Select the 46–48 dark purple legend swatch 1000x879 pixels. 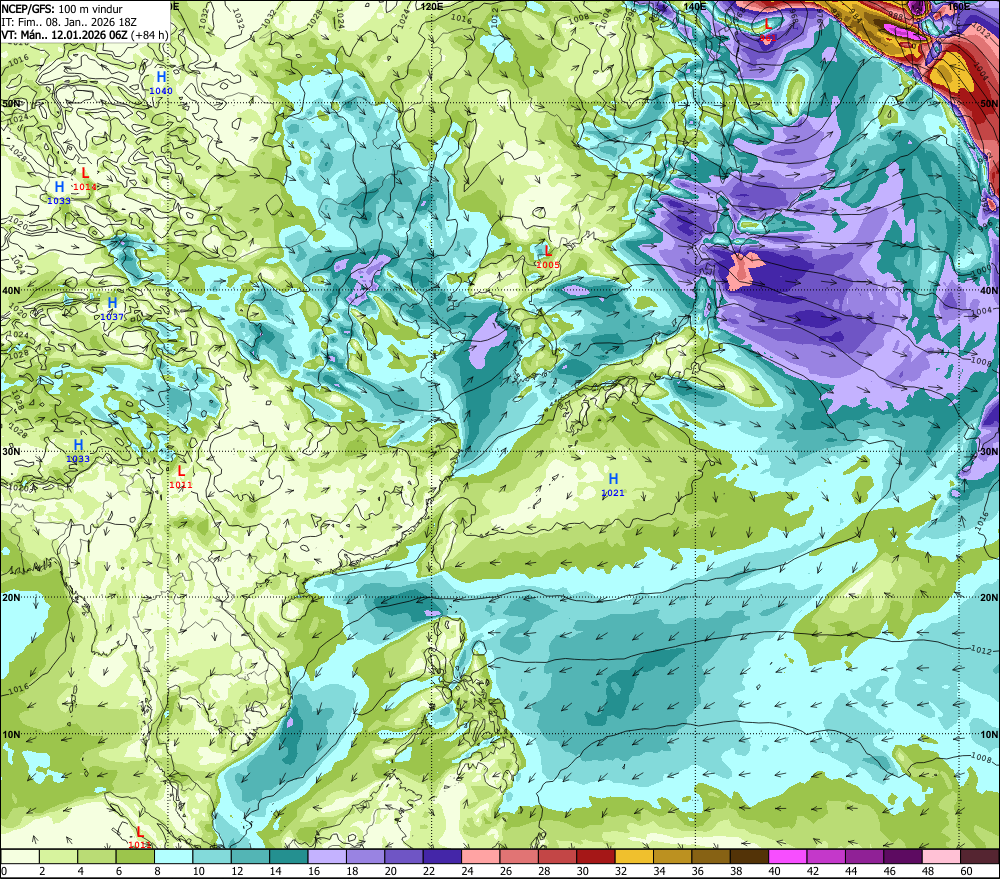pos(902,856)
